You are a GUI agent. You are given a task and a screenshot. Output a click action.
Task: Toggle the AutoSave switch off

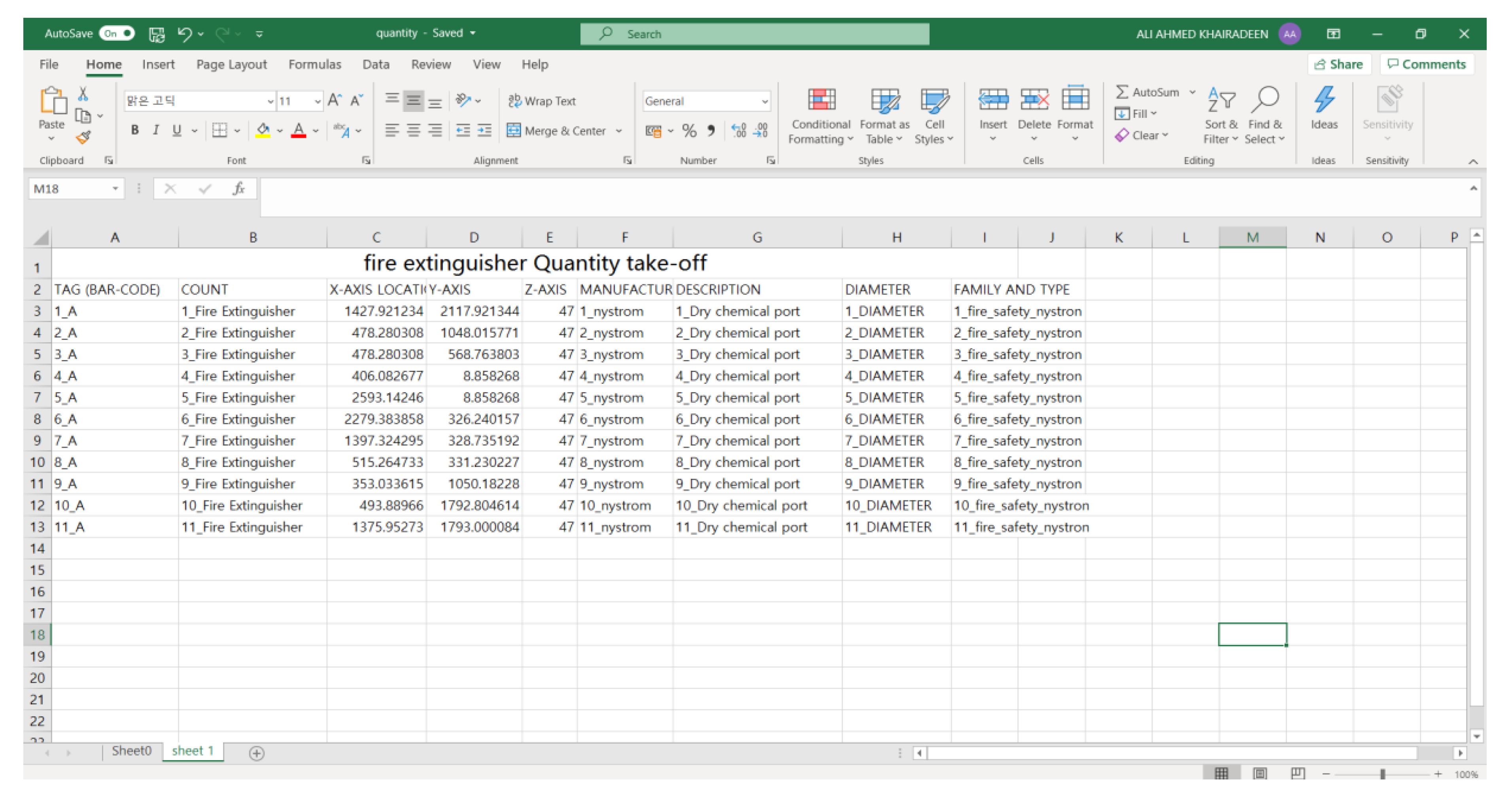117,34
